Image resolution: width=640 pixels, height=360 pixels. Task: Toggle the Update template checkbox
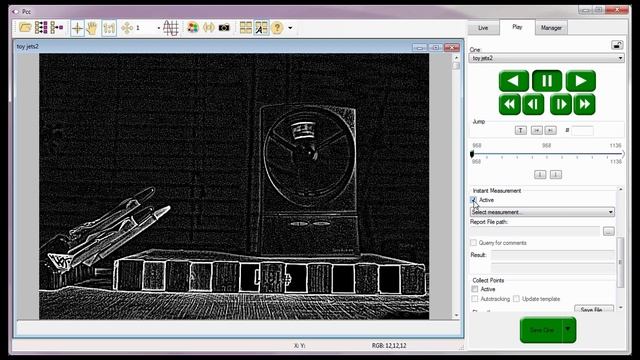point(516,299)
